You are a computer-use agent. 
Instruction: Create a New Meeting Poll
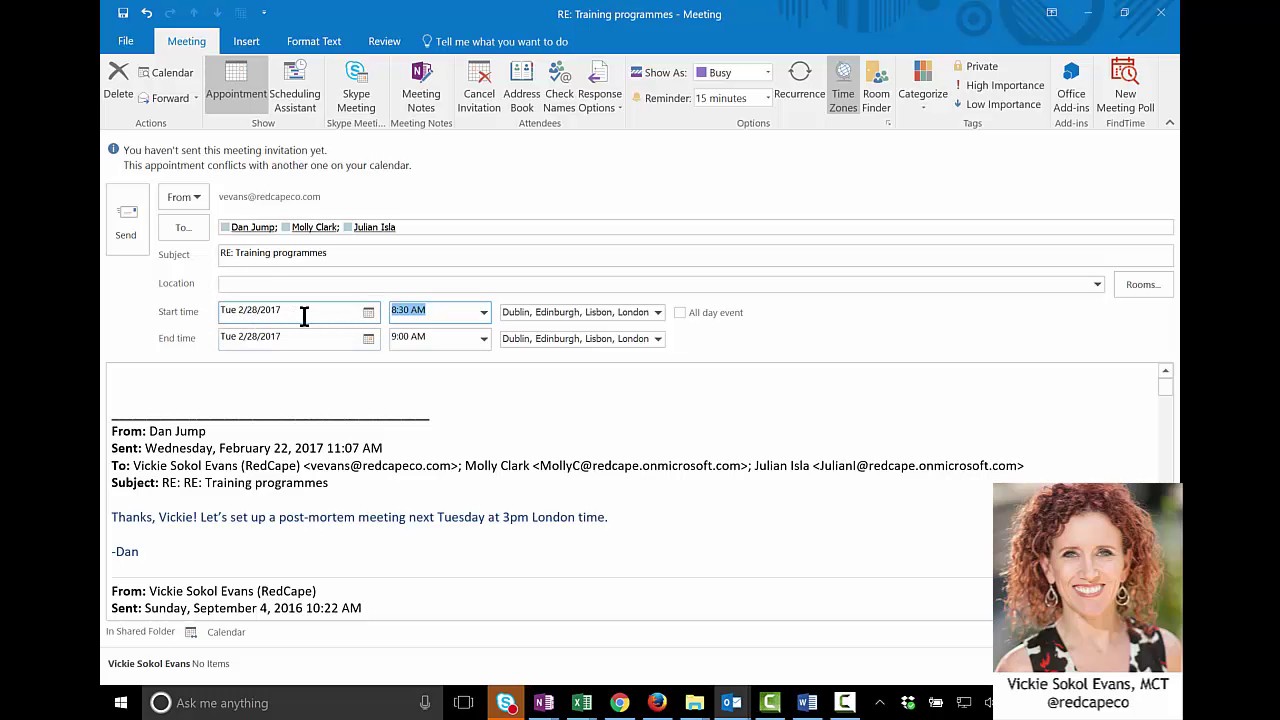click(1125, 87)
